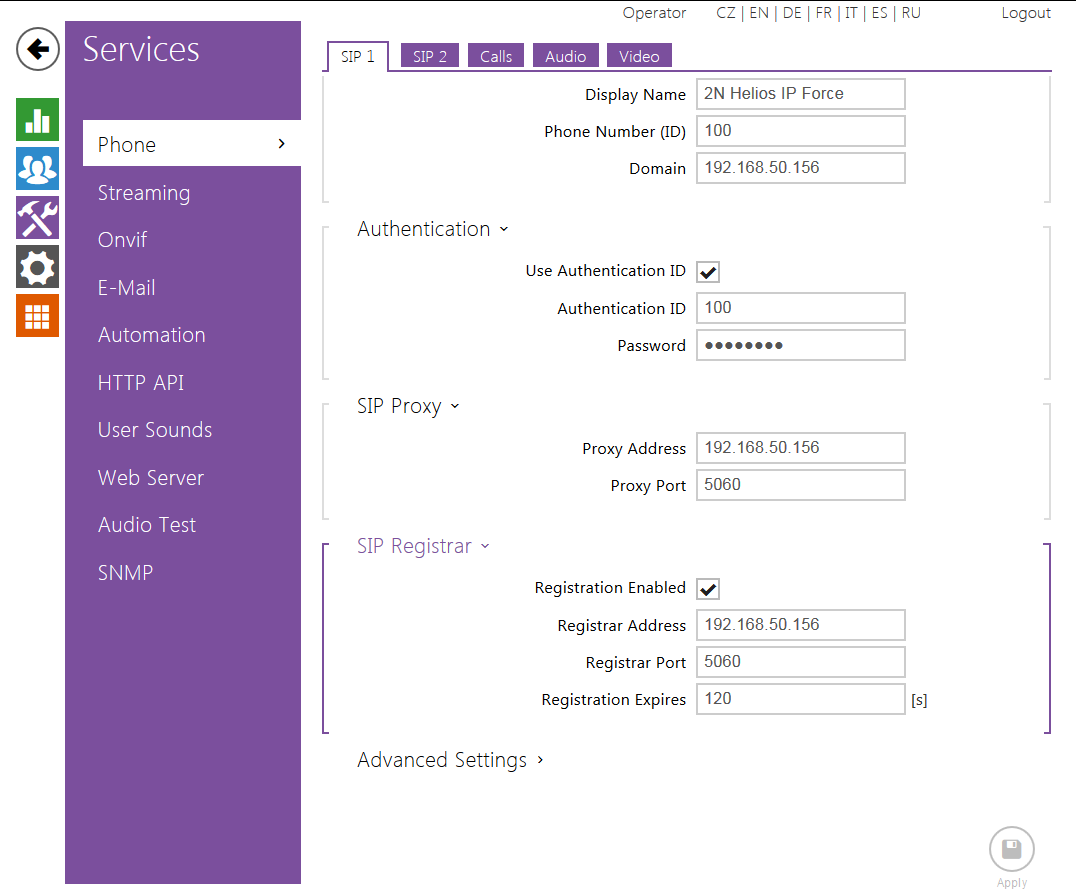Switch to the SIP 2 tab
The height and width of the screenshot is (894, 1076).
point(430,56)
